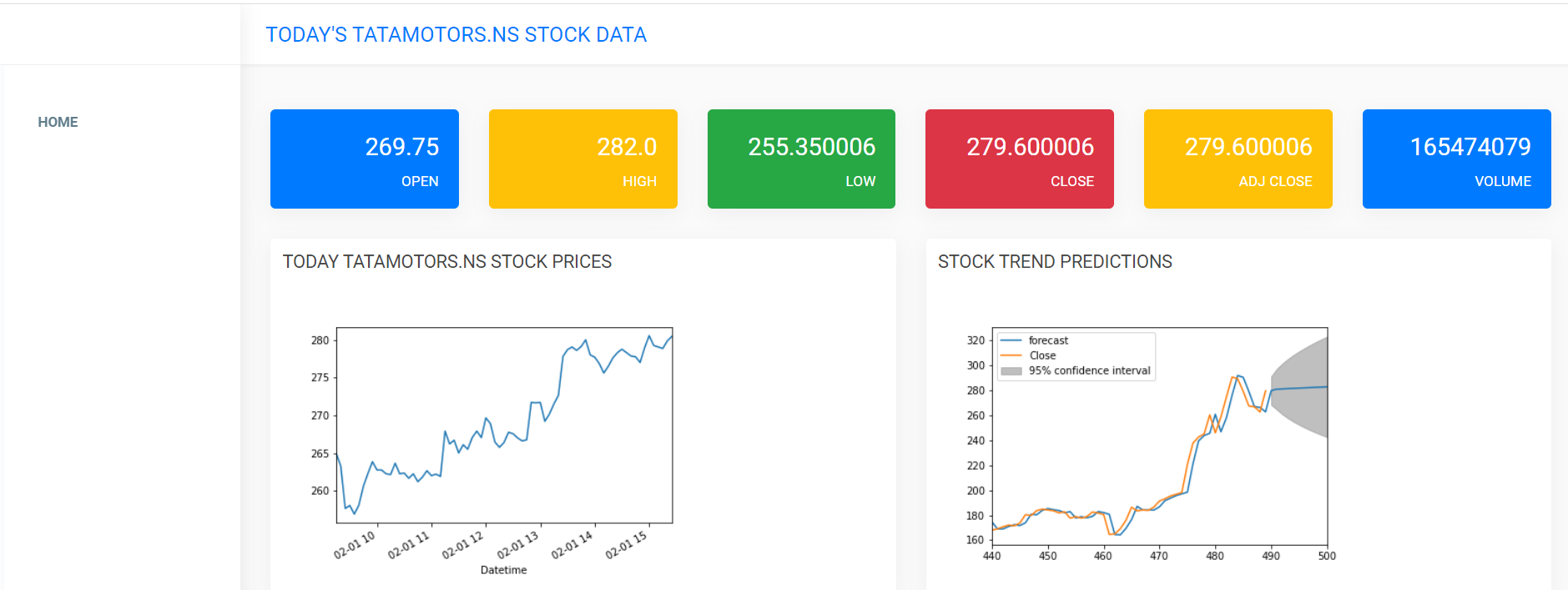Select the green LOW 255.350006 card

(x=801, y=159)
